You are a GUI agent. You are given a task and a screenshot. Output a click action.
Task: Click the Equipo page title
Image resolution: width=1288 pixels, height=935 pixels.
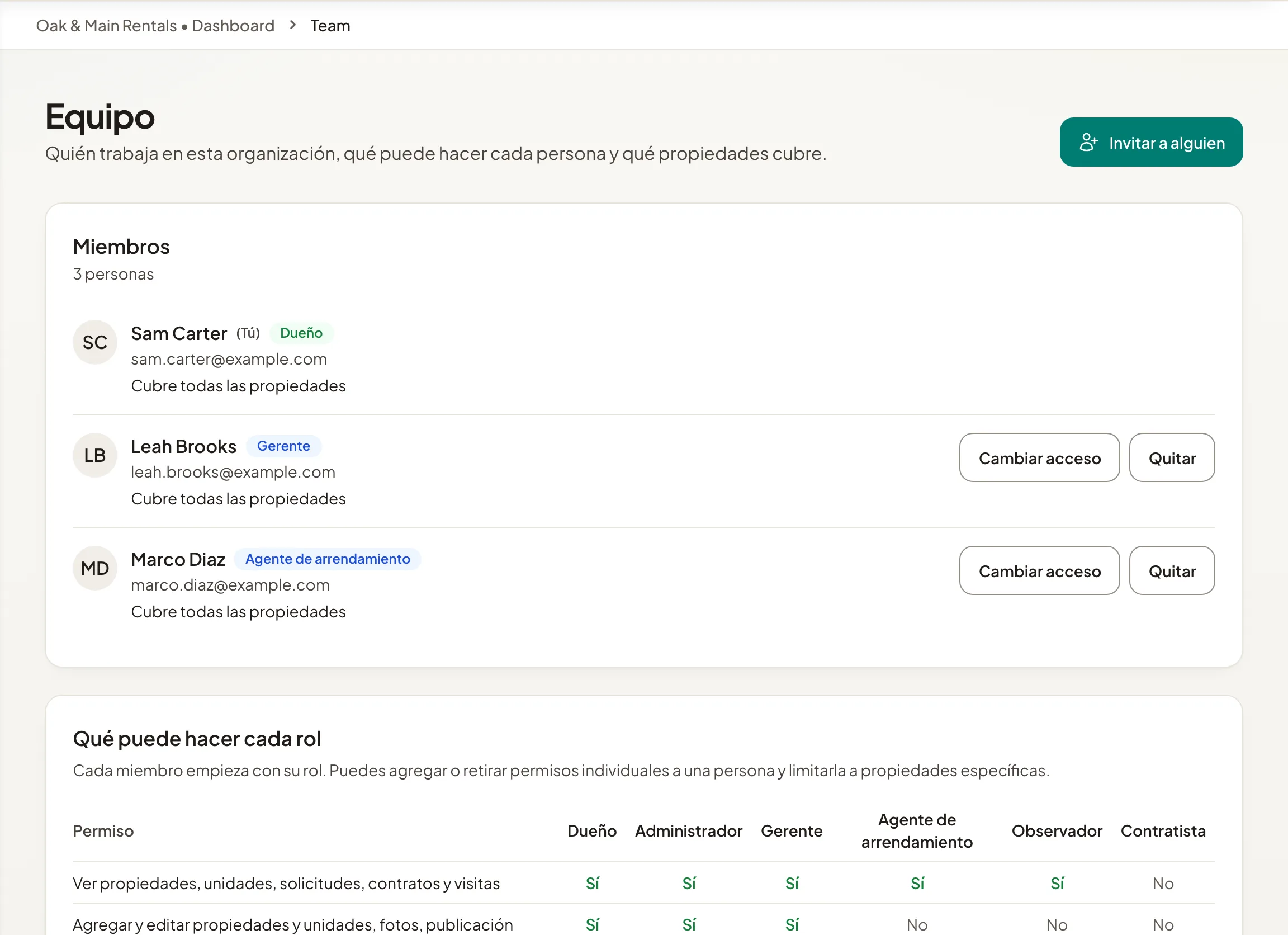click(x=100, y=117)
